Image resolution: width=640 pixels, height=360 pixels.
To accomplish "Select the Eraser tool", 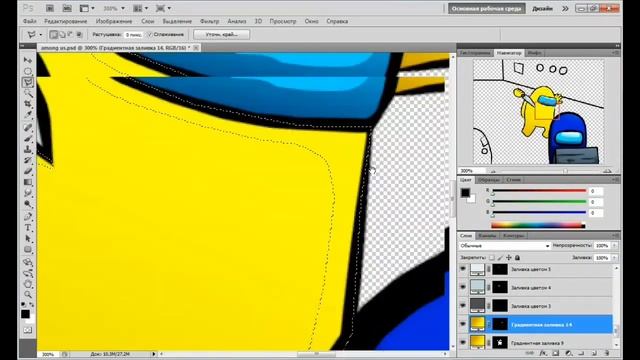I will coord(28,171).
